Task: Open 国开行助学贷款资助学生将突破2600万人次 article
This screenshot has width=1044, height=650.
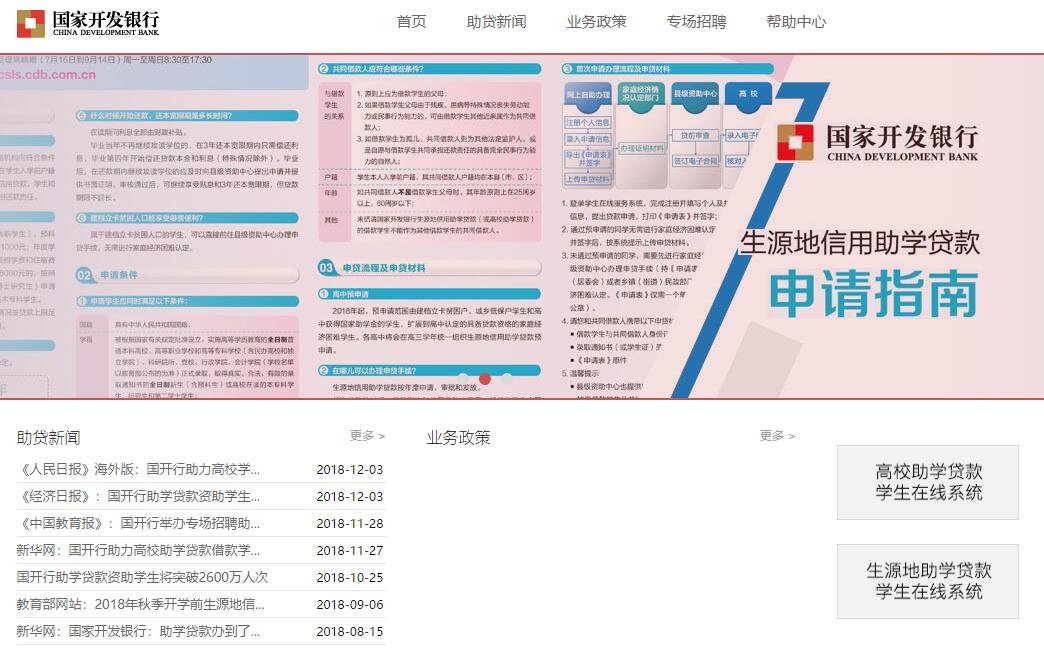Action: coord(142,577)
